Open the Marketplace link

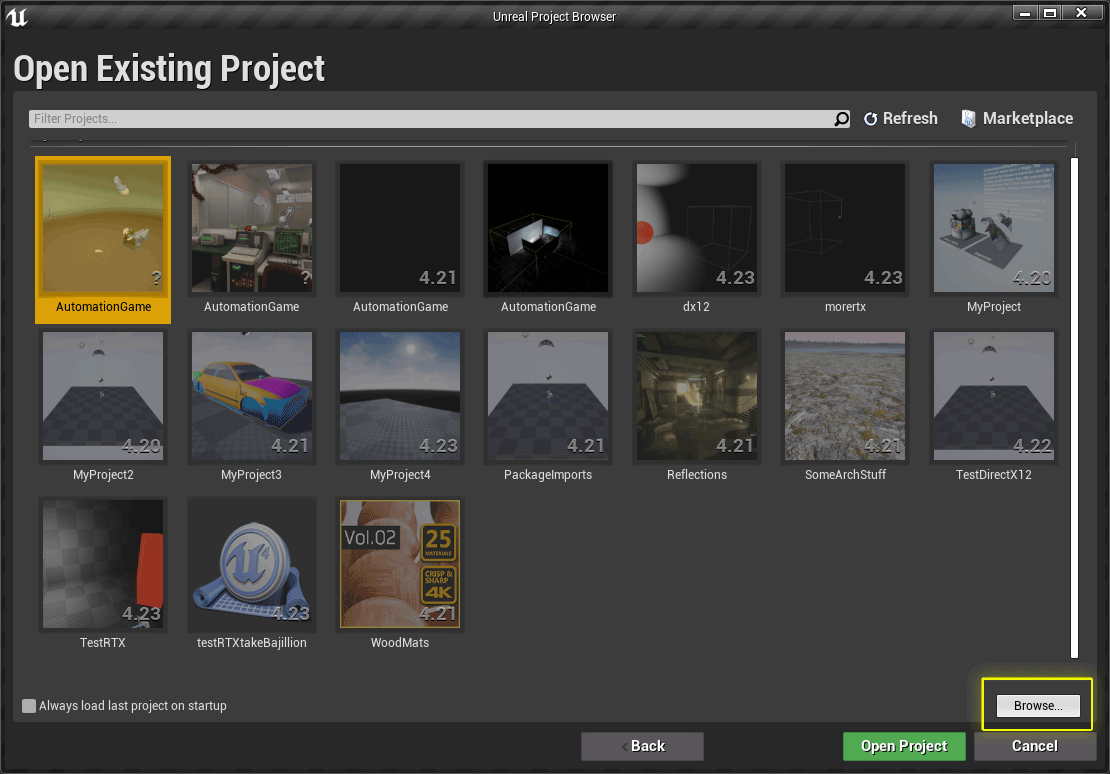coord(1017,119)
